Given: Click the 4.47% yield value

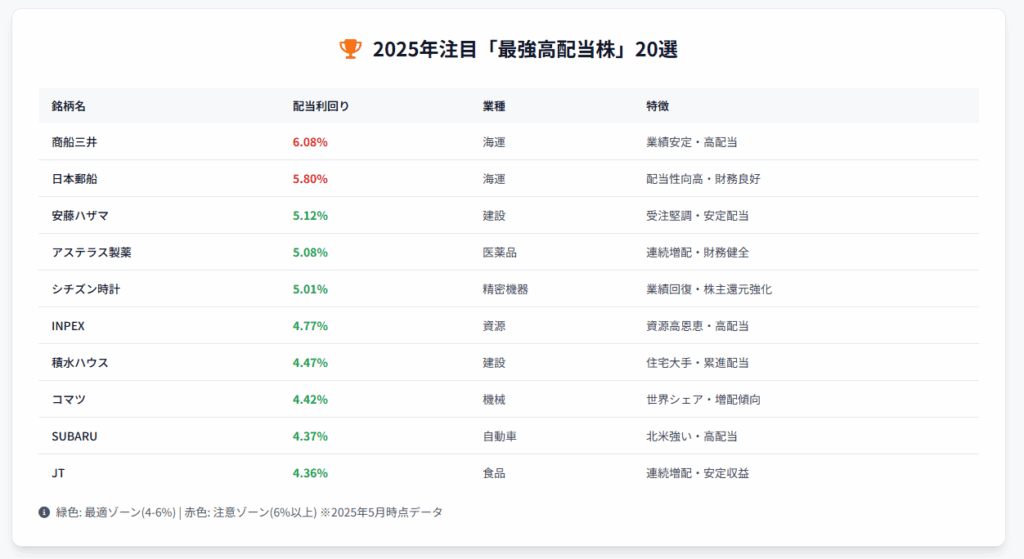Looking at the screenshot, I should click(x=310, y=362).
